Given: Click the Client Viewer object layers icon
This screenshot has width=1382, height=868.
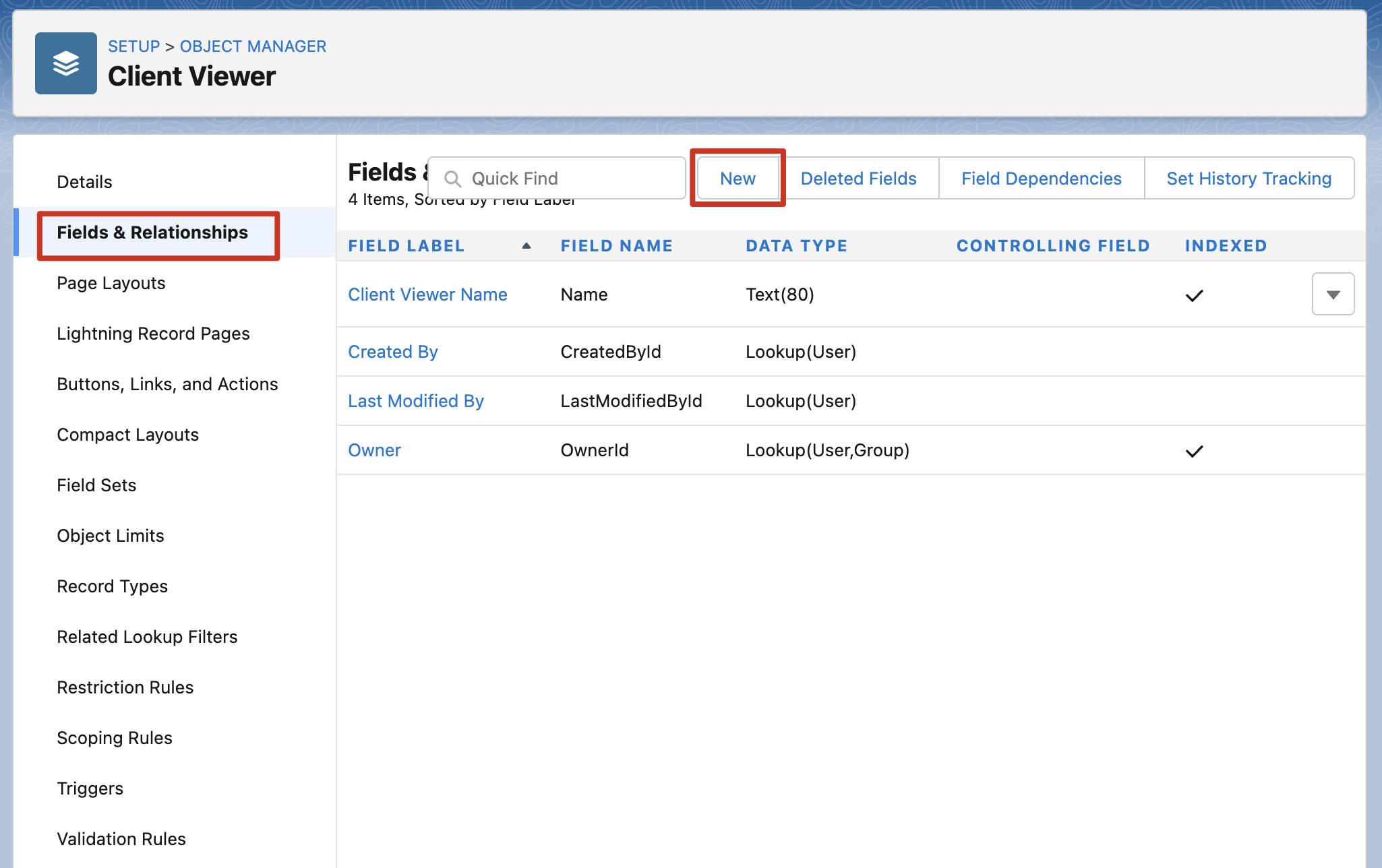Looking at the screenshot, I should tap(66, 63).
